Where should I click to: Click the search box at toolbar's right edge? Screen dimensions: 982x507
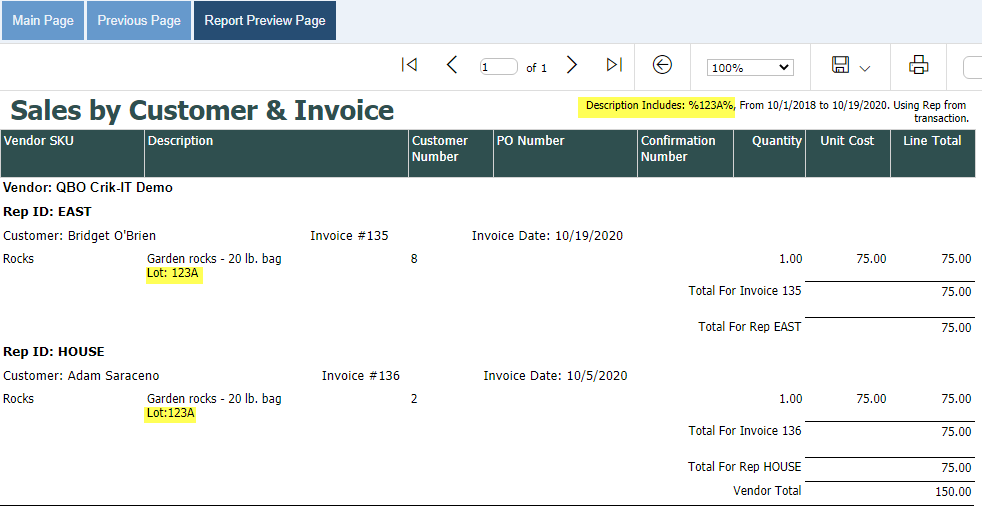tap(972, 67)
